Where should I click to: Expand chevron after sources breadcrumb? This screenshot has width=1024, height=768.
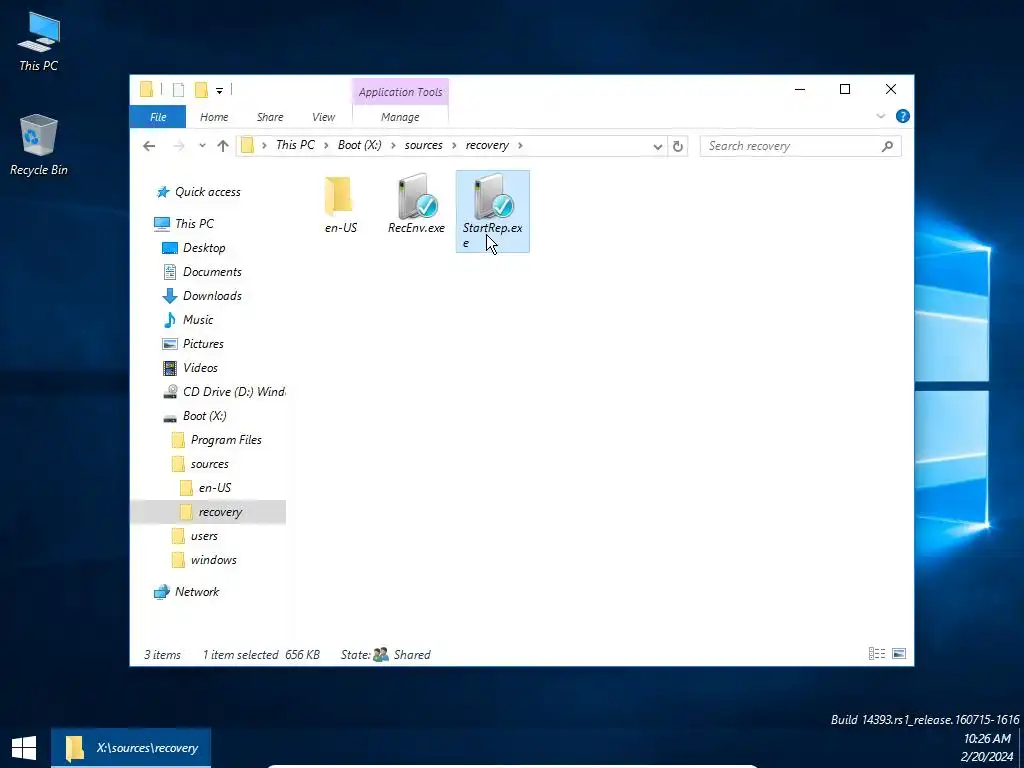455,145
